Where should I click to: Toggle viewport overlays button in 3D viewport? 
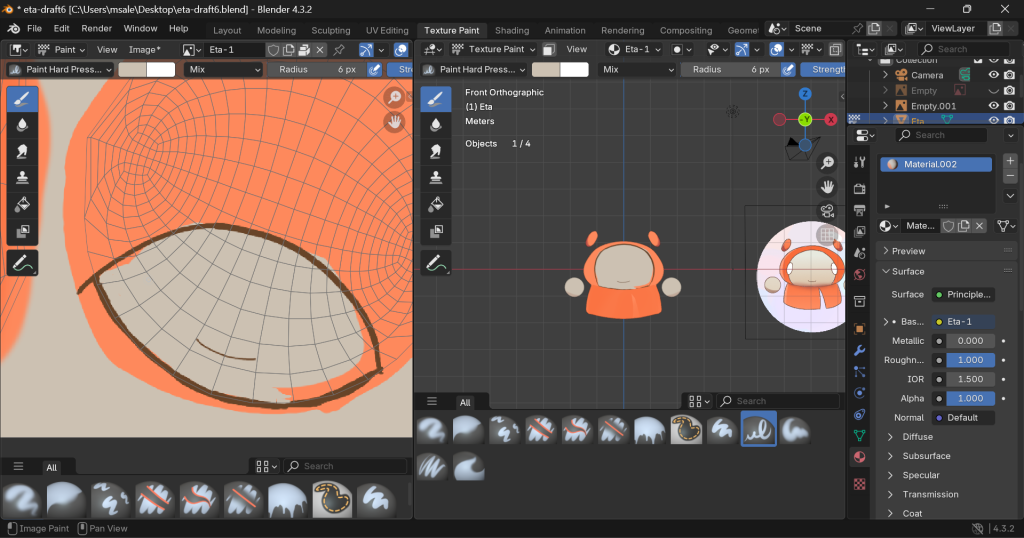point(776,49)
